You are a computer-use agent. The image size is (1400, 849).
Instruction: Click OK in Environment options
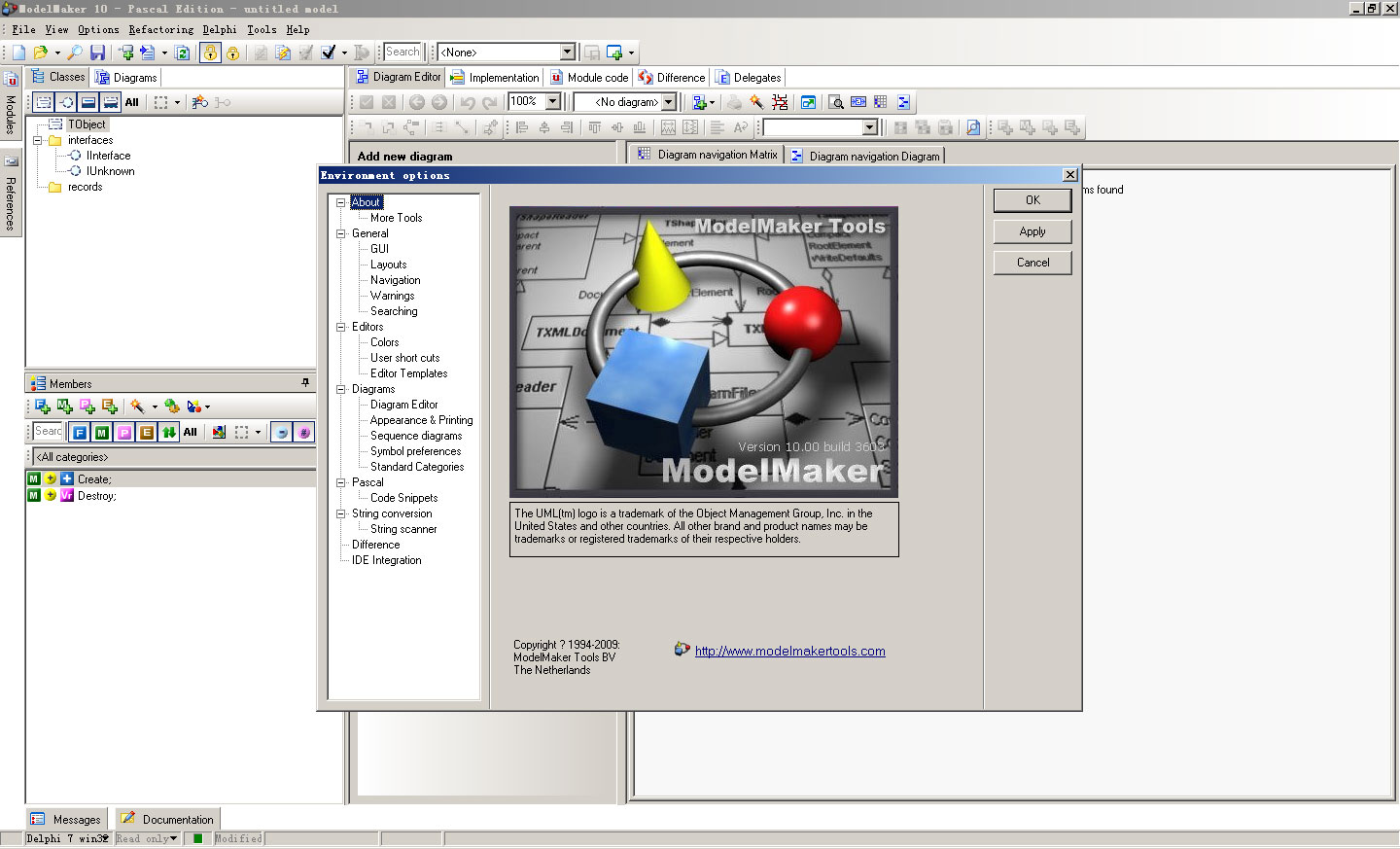pyautogui.click(x=1032, y=200)
